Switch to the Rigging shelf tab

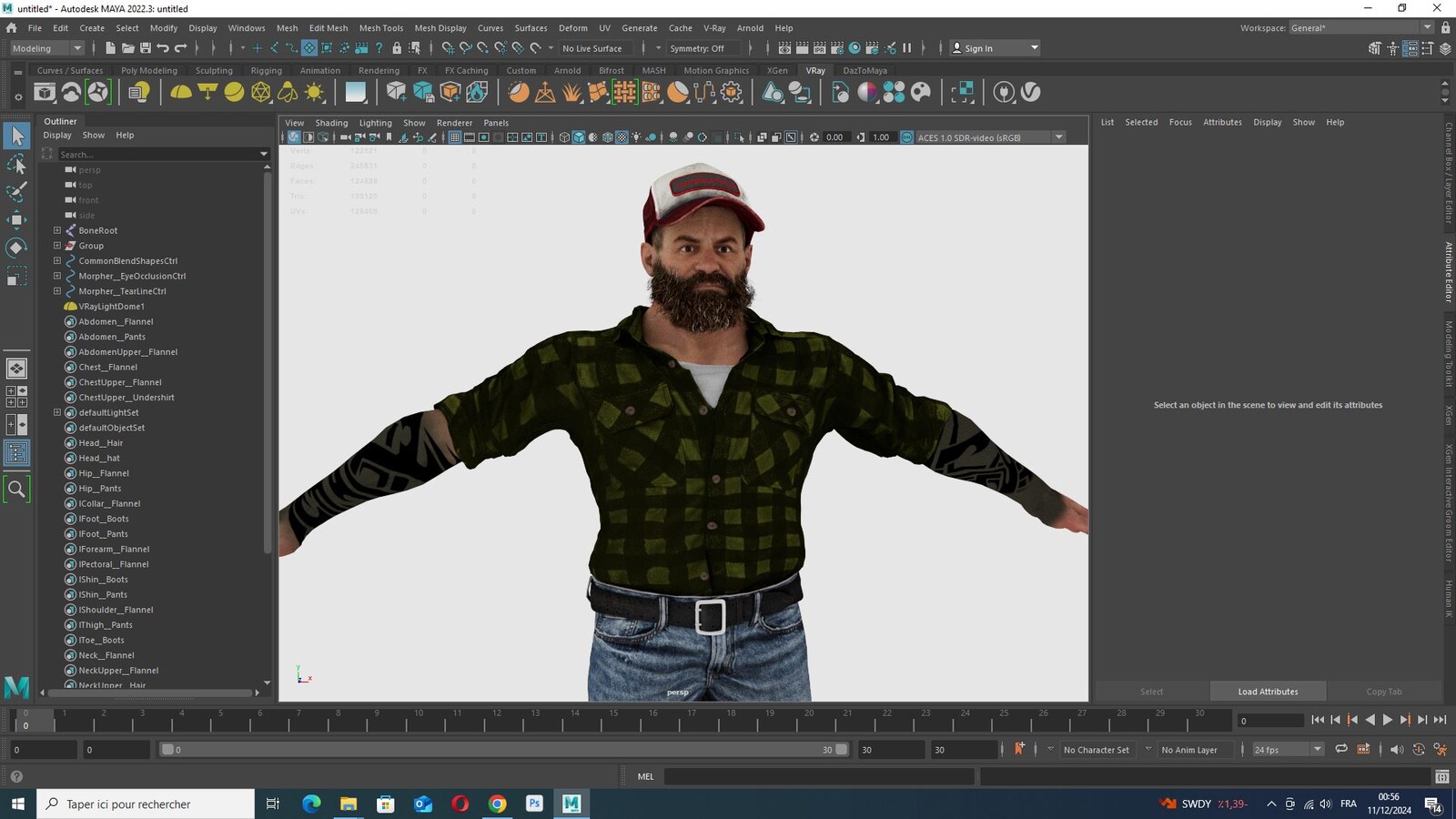click(x=266, y=70)
